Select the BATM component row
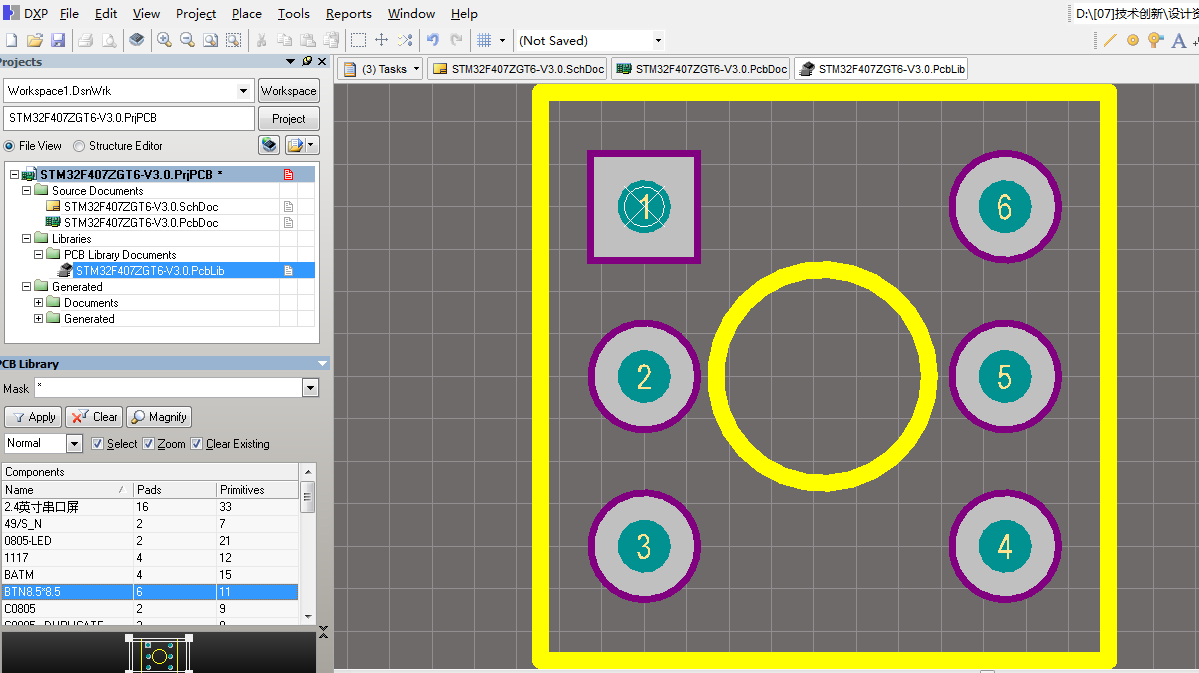 point(150,574)
